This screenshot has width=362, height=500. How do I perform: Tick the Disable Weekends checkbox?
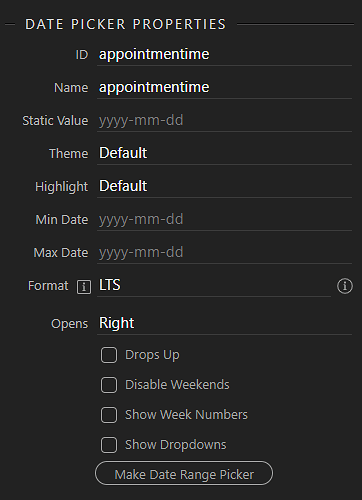tap(109, 385)
